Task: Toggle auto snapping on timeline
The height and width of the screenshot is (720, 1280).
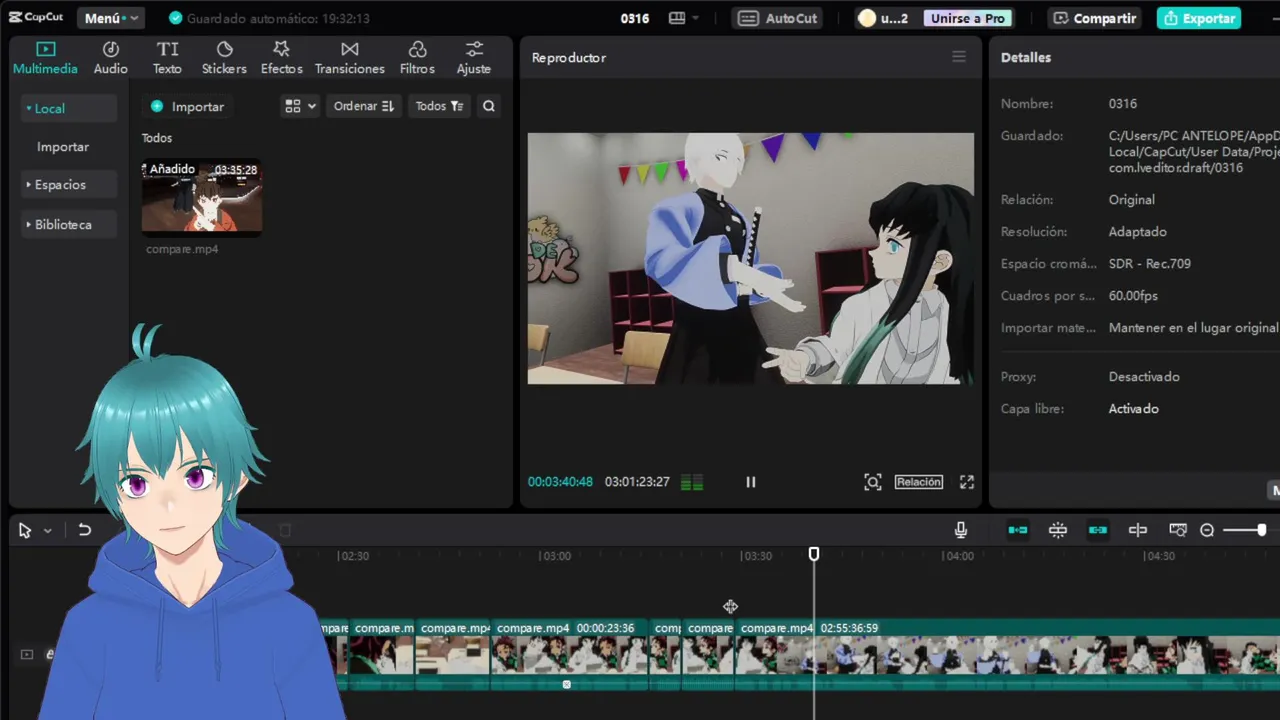Action: click(1058, 530)
